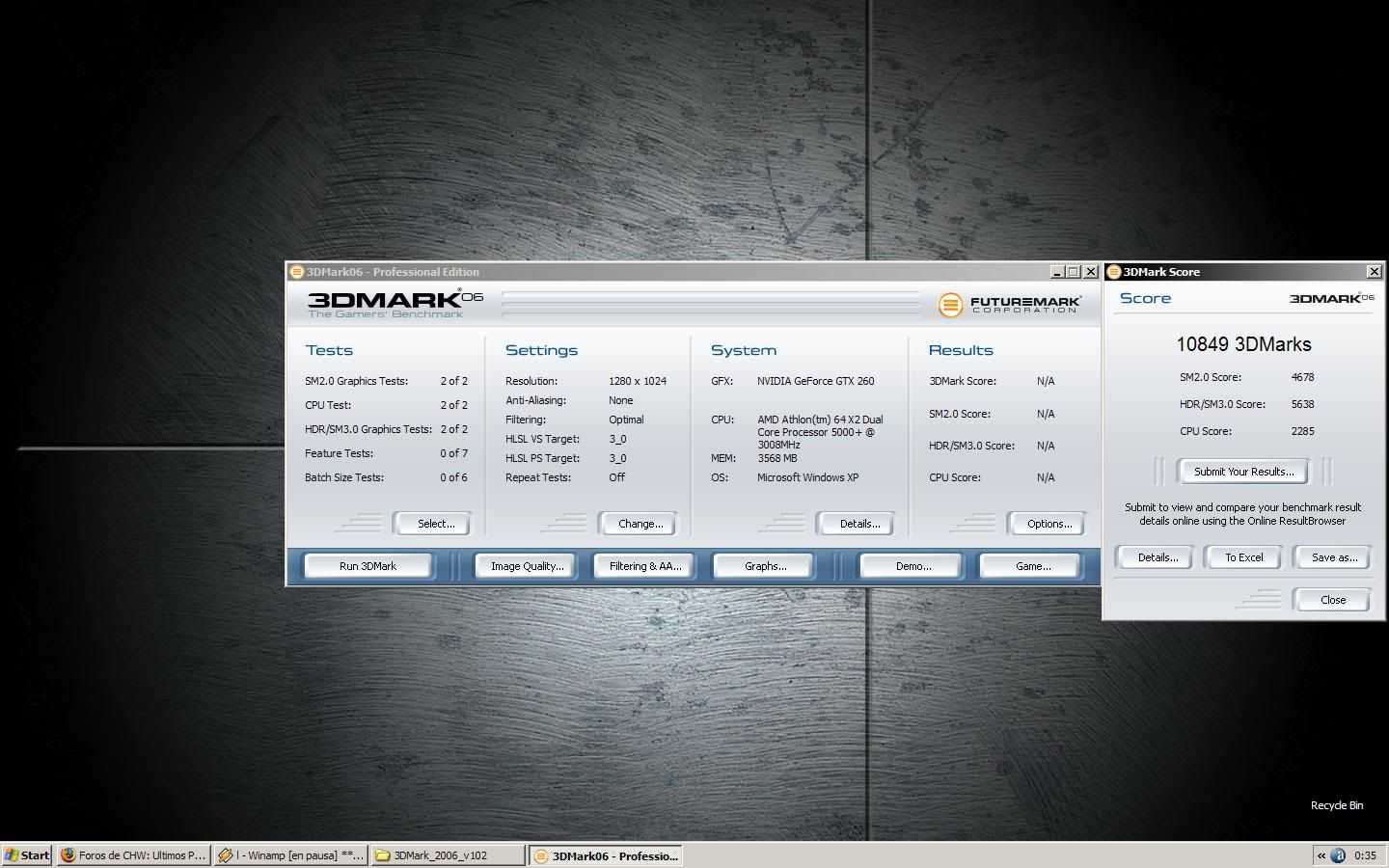Open the Start menu
The image size is (1389, 868).
click(27, 855)
